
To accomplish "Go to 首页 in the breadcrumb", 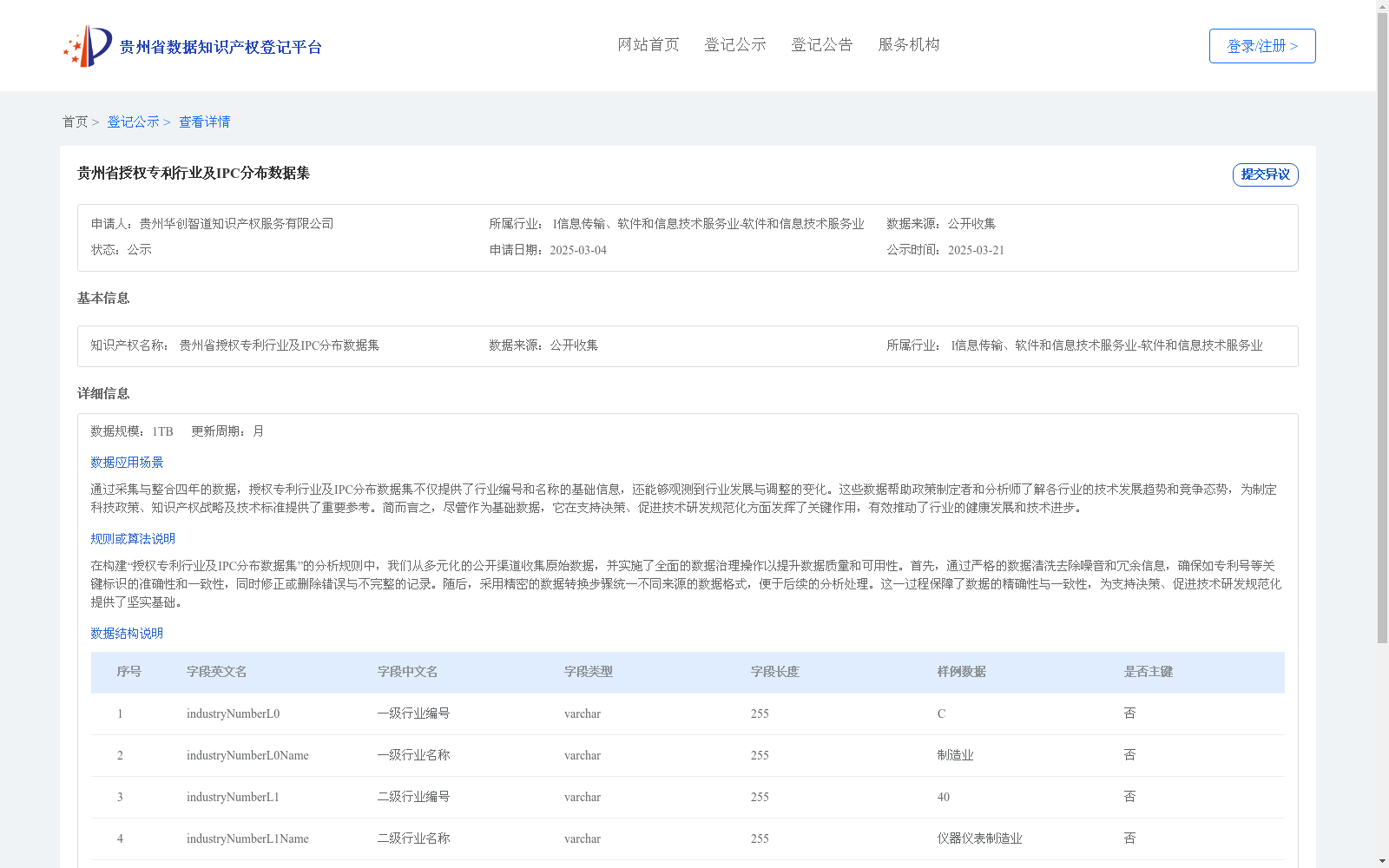I will (x=76, y=122).
